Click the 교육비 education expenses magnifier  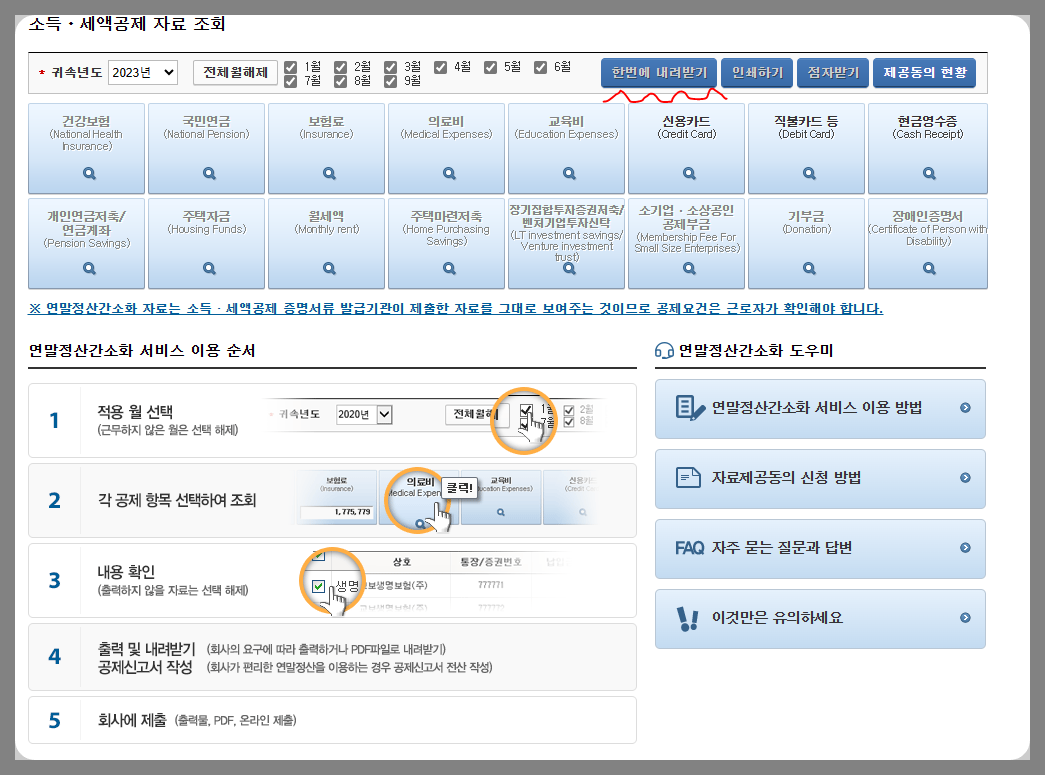tap(566, 174)
